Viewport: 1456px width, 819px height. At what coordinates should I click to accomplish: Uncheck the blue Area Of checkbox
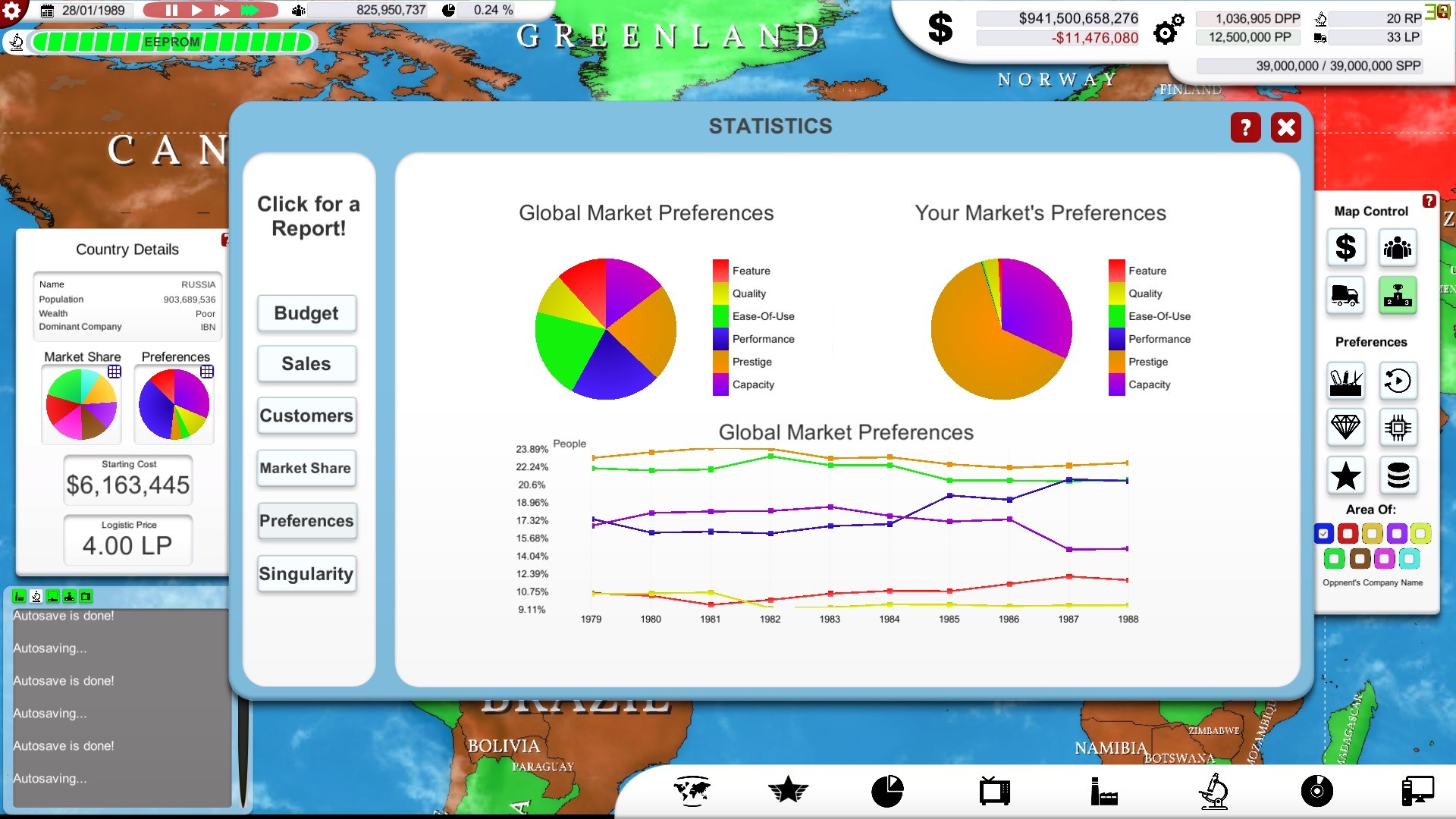[x=1323, y=534]
